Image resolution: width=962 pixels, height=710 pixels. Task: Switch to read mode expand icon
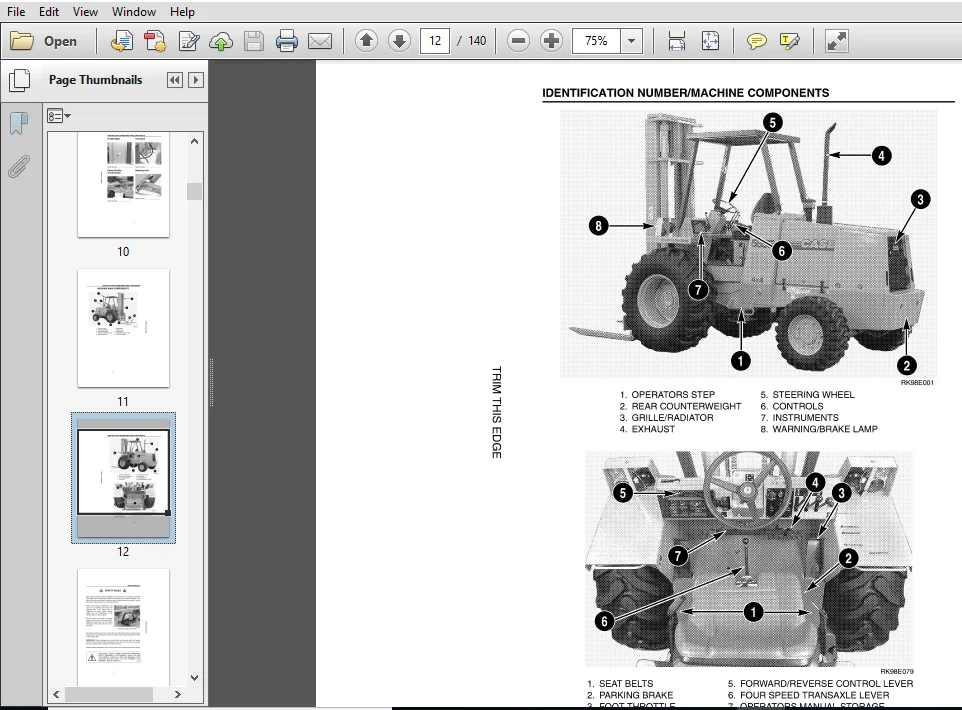(x=836, y=41)
